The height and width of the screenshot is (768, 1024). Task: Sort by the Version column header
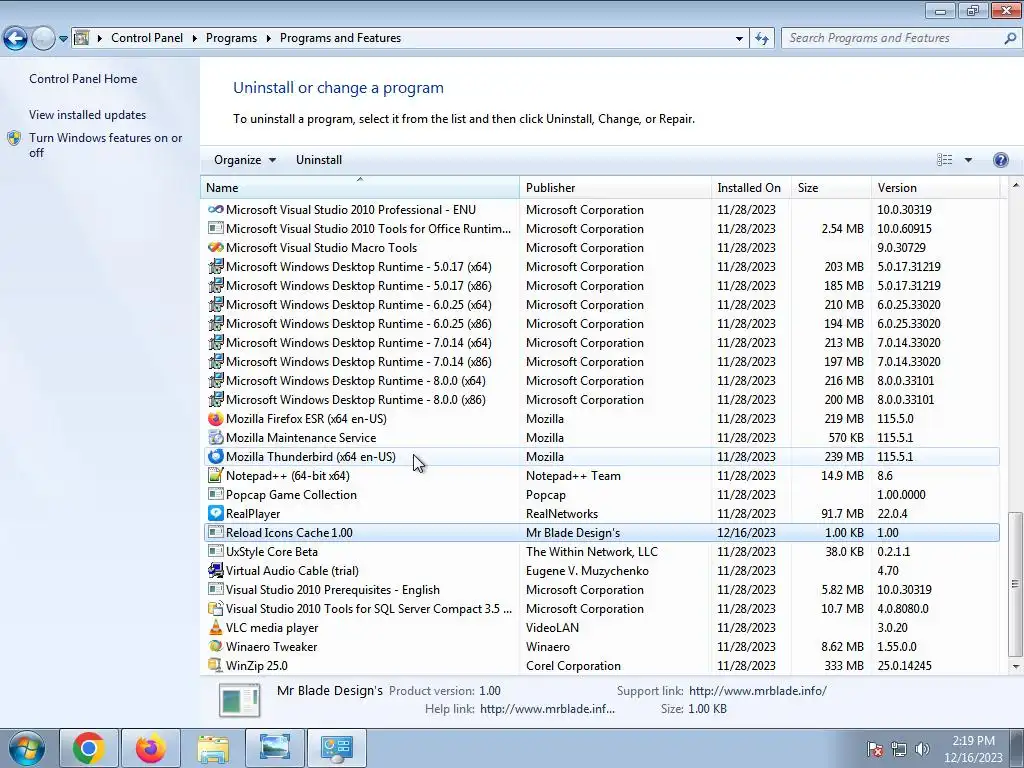coord(935,187)
